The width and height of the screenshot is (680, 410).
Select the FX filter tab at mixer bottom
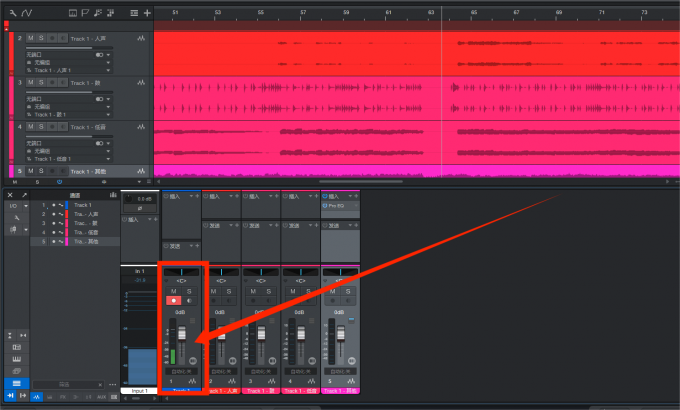(x=62, y=397)
